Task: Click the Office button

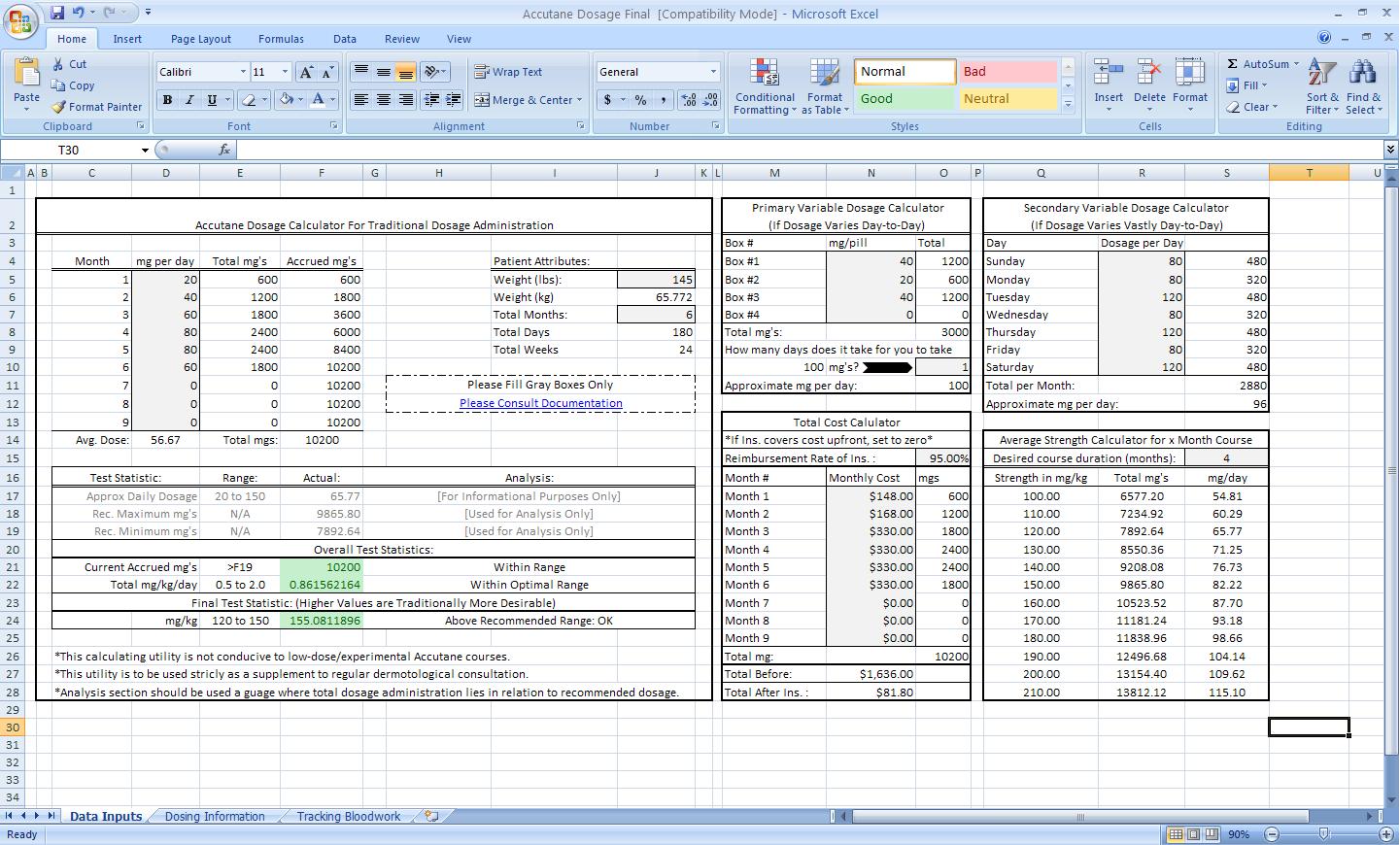Action: (x=21, y=21)
